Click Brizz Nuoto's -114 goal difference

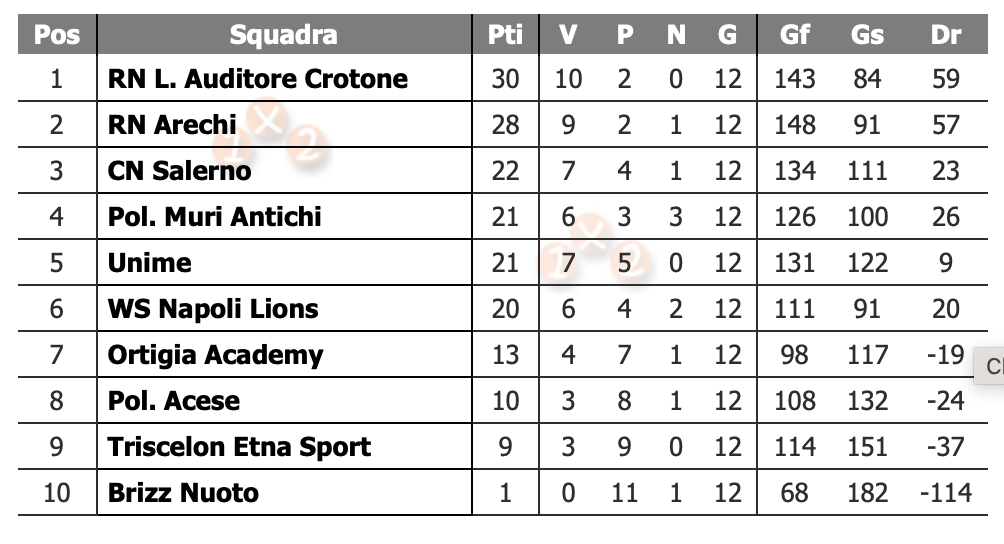click(x=945, y=493)
